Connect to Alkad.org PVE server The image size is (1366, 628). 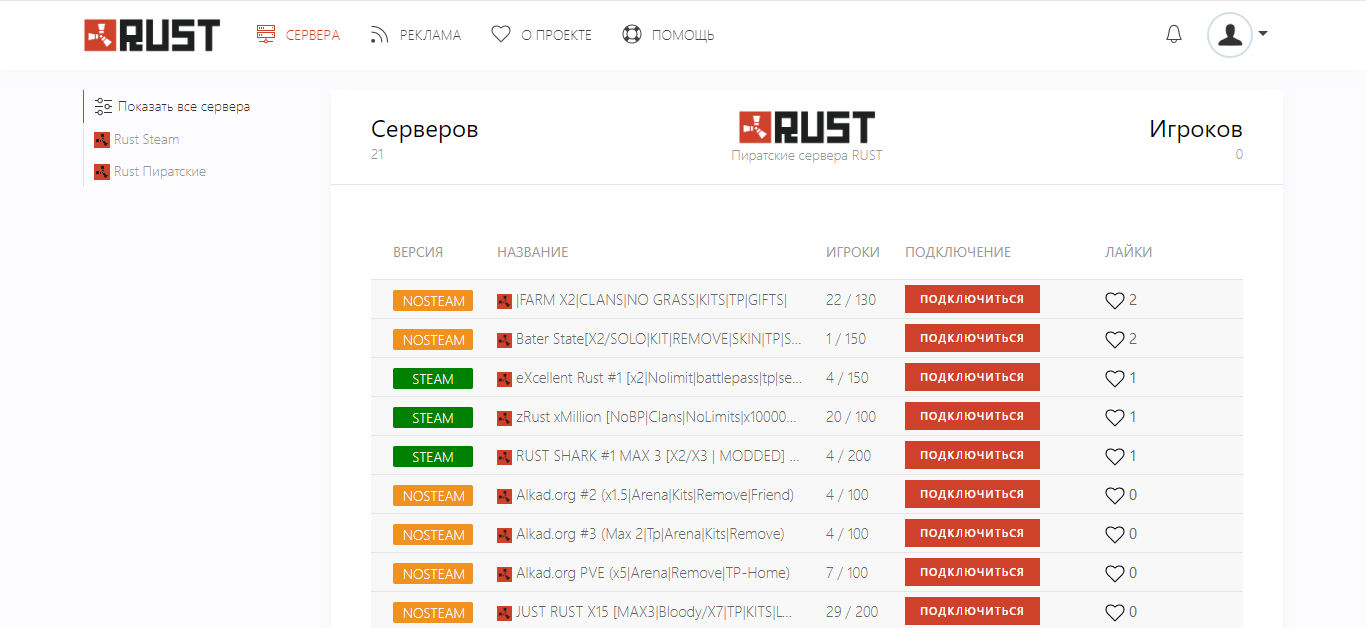tap(972, 572)
